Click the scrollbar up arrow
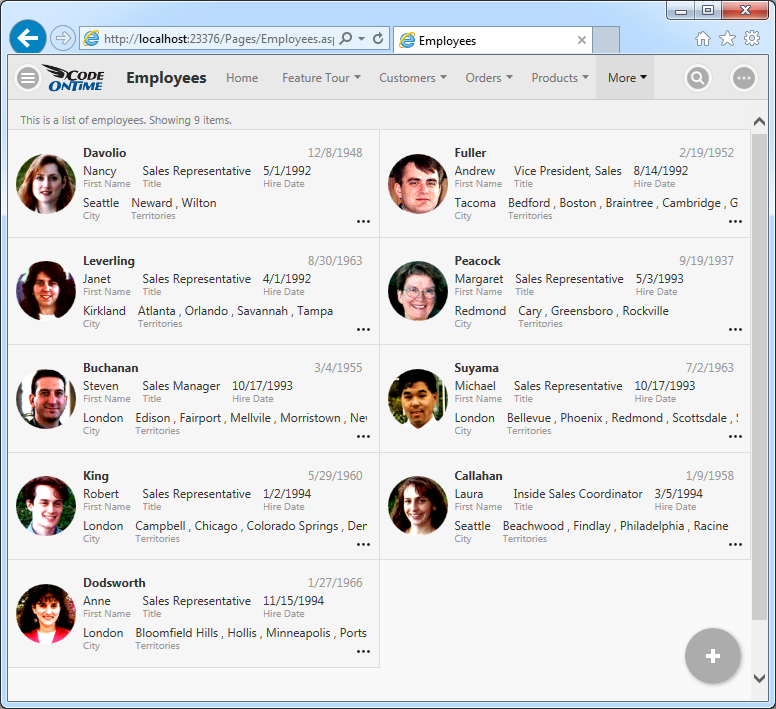The width and height of the screenshot is (776, 709). tap(759, 121)
